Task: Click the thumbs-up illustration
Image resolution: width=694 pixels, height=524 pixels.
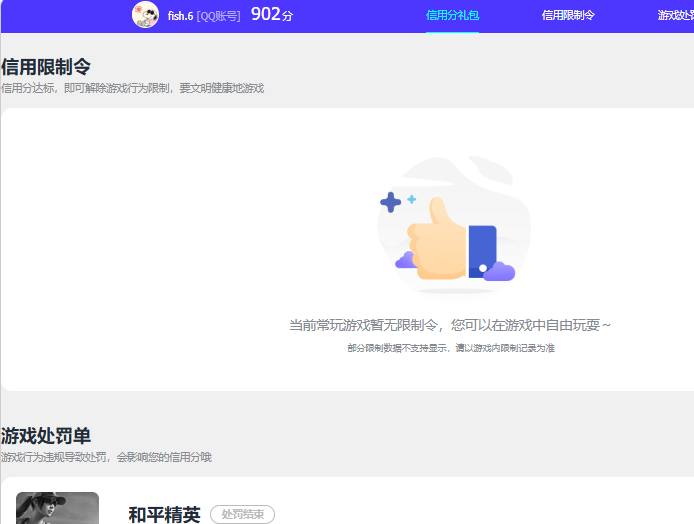Action: tap(452, 225)
